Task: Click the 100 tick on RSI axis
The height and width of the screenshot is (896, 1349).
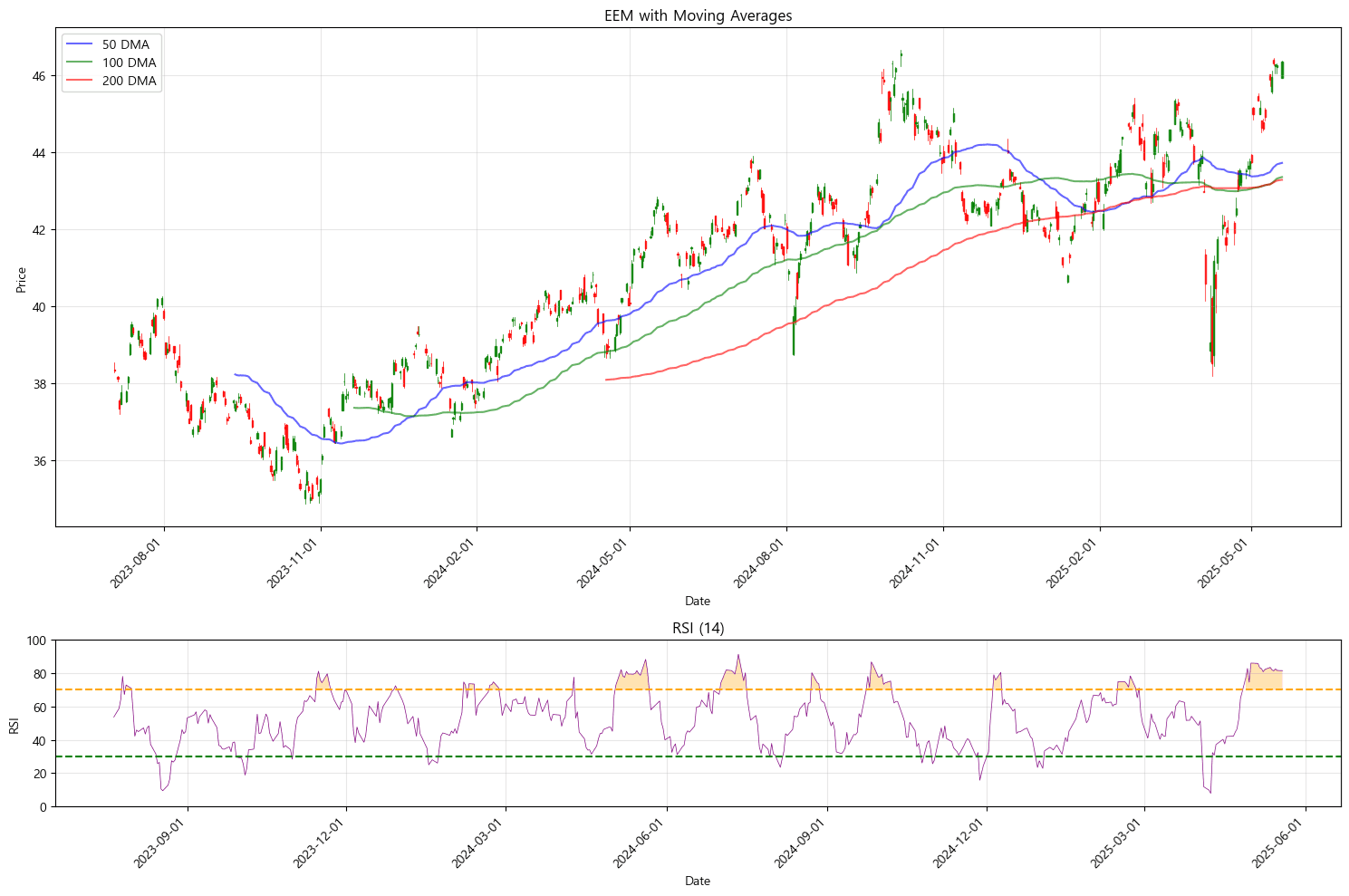Action: click(37, 641)
